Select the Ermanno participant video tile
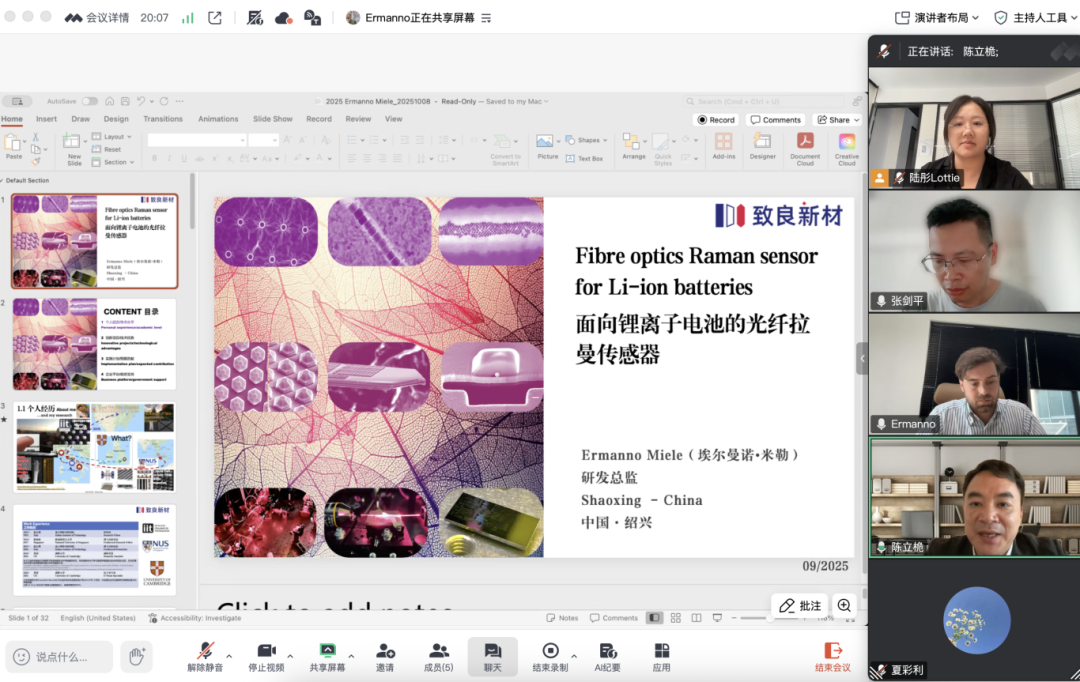 (x=974, y=375)
